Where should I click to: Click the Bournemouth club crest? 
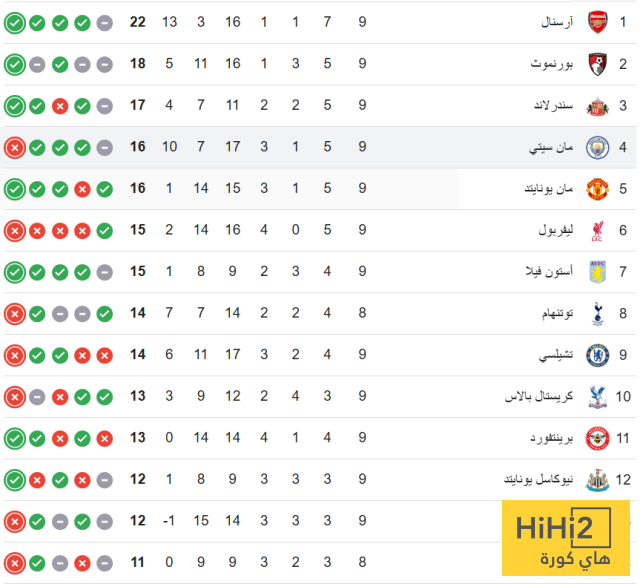click(x=597, y=64)
